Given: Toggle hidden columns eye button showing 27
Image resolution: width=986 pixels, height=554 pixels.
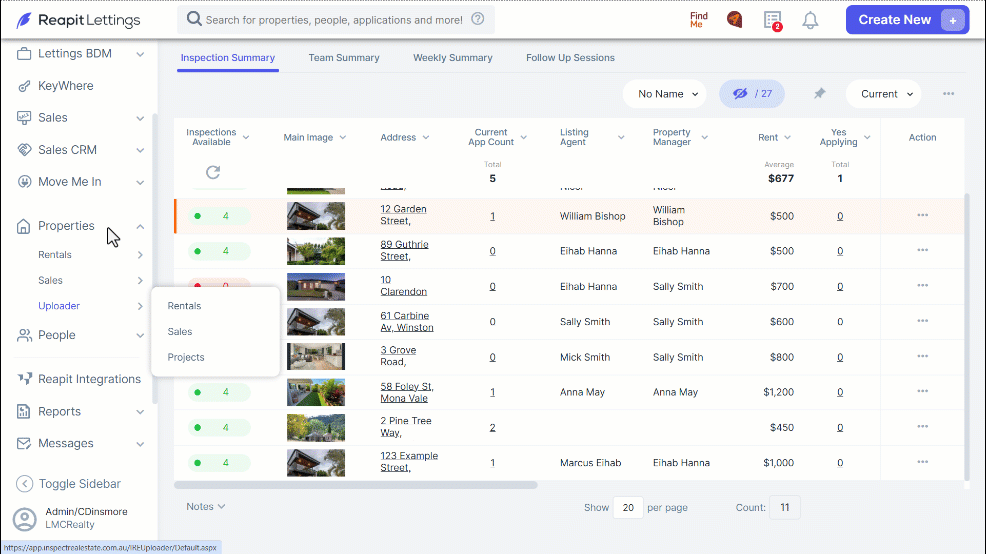Looking at the screenshot, I should 751,94.
